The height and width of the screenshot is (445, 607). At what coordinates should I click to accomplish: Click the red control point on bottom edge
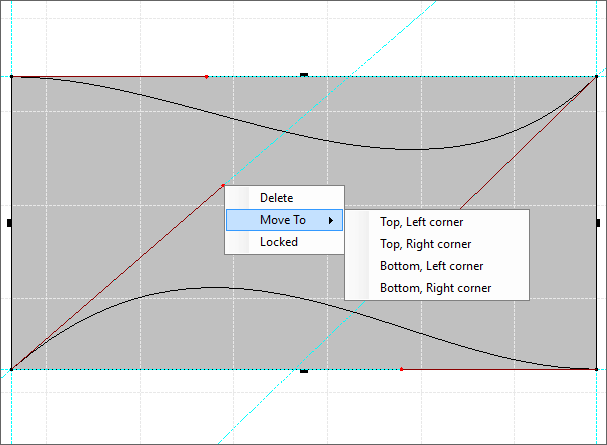click(401, 369)
